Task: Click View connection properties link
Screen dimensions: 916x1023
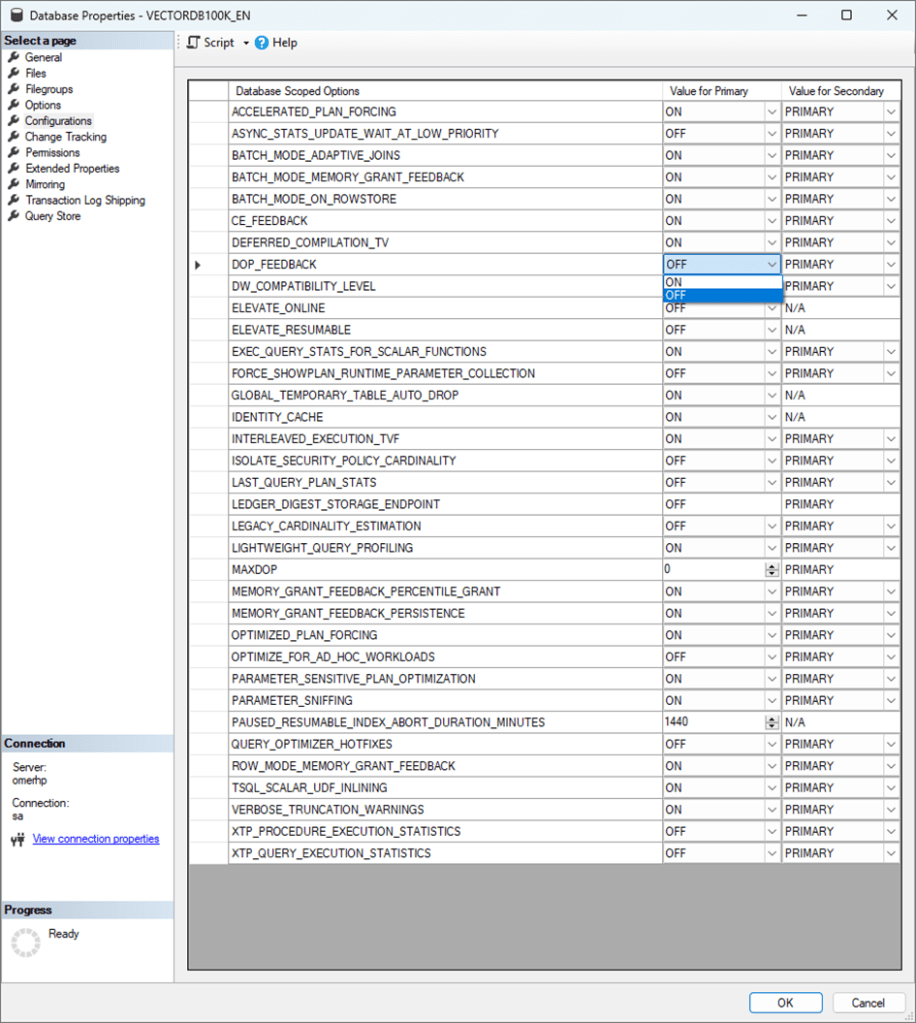Action: (95, 839)
